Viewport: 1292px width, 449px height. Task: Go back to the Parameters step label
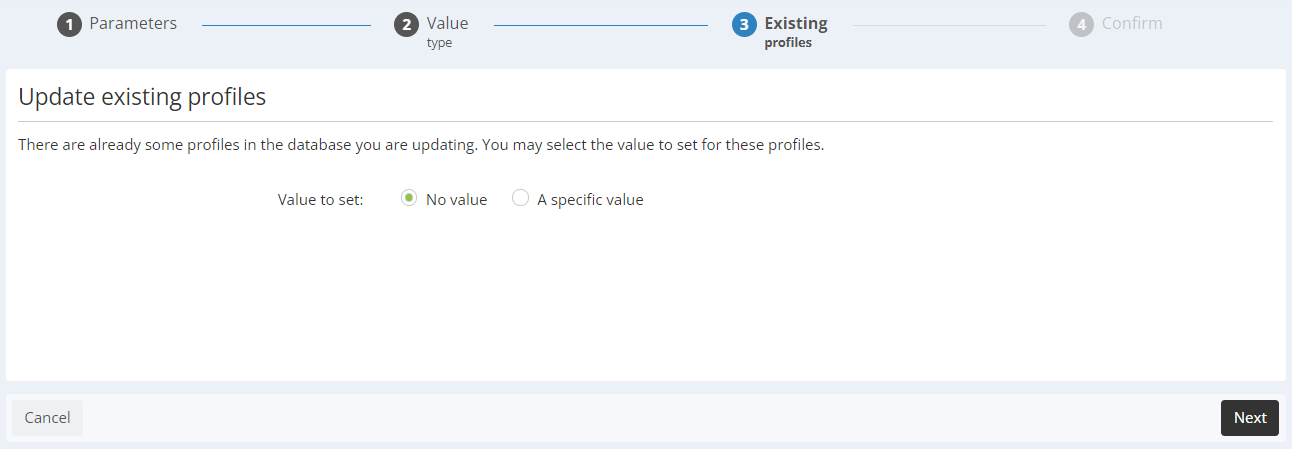tap(133, 23)
